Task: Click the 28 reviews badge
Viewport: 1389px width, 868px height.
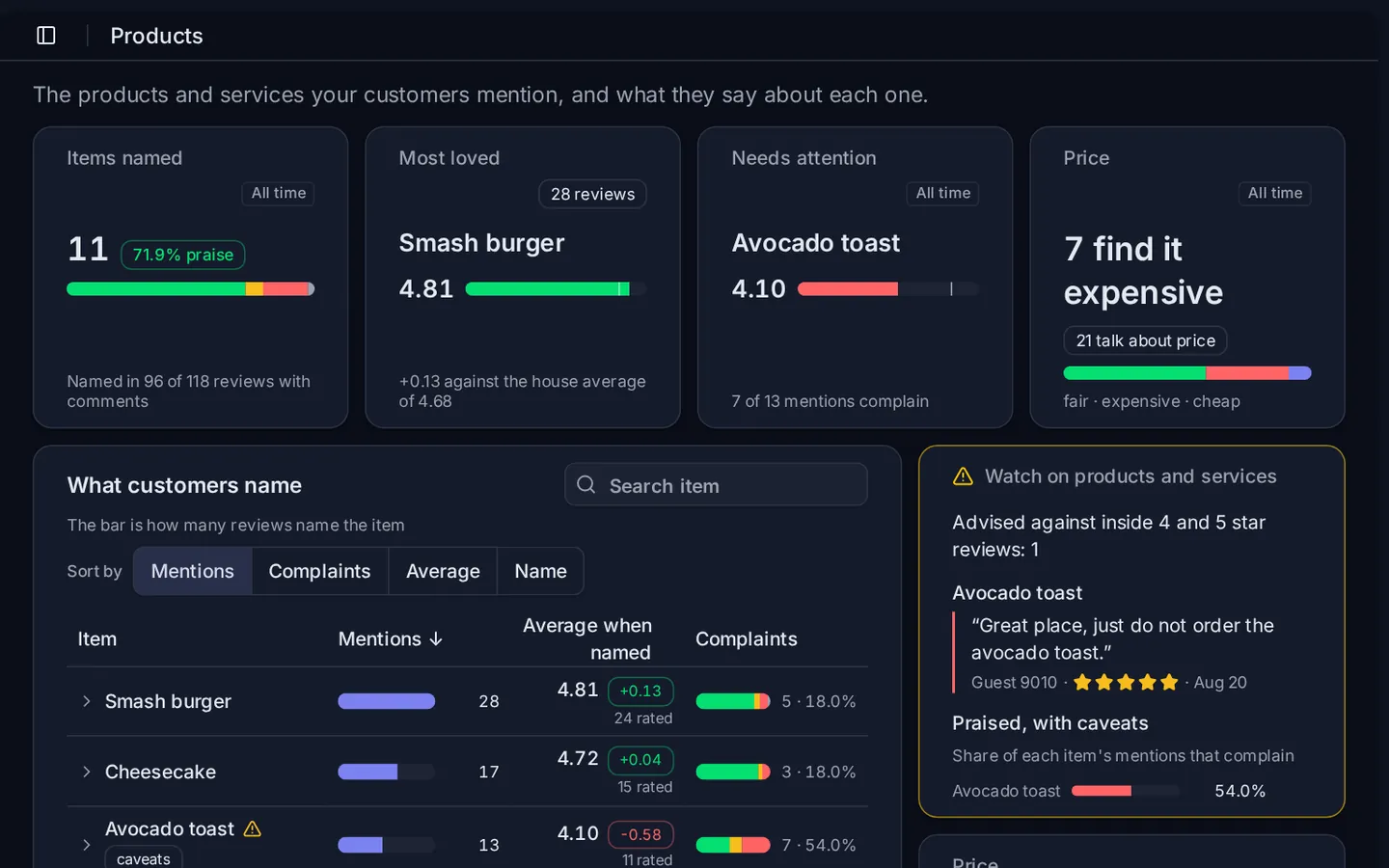Action: (592, 194)
